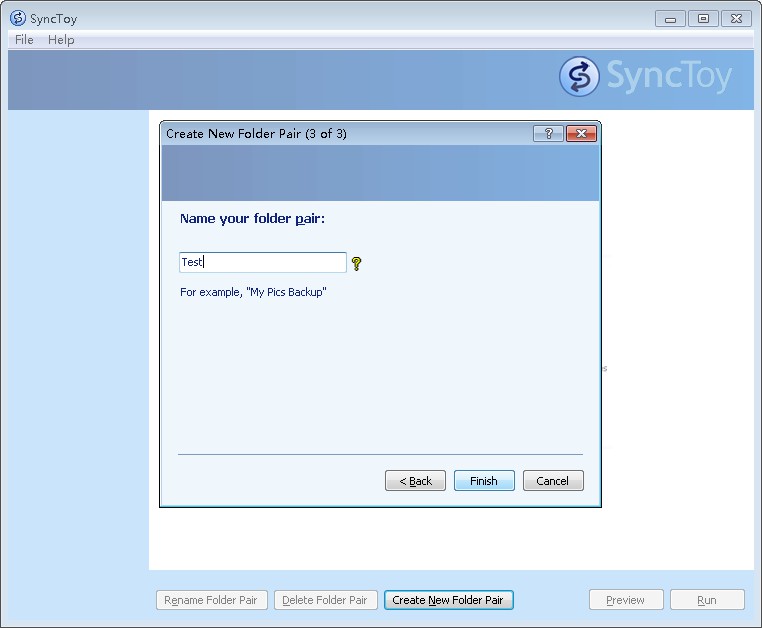Click the Finish button
Viewport: 762px width, 628px height.
point(484,481)
